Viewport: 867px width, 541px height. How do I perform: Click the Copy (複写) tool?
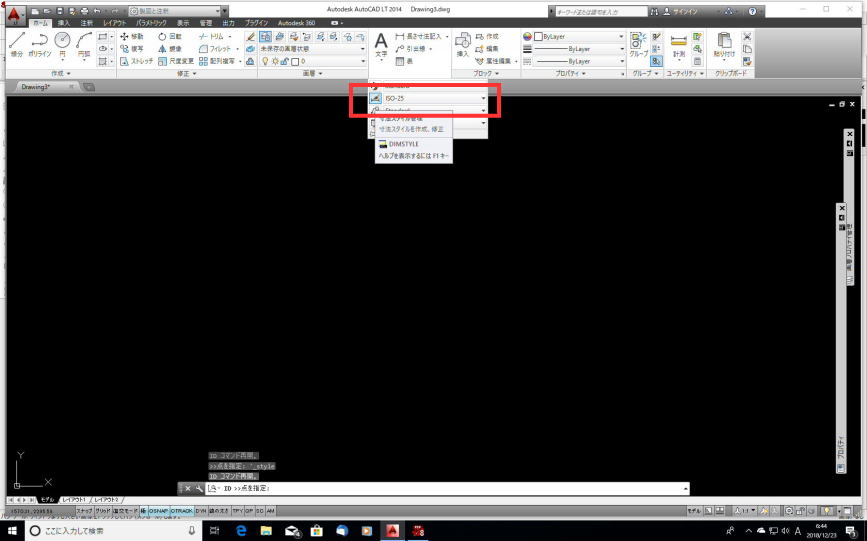(132, 49)
